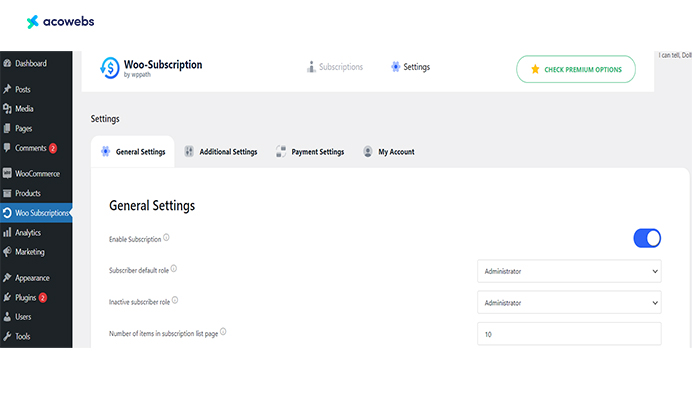This screenshot has height=399, width=692.
Task: Open the Pages menu item
Action: pyautogui.click(x=36, y=128)
